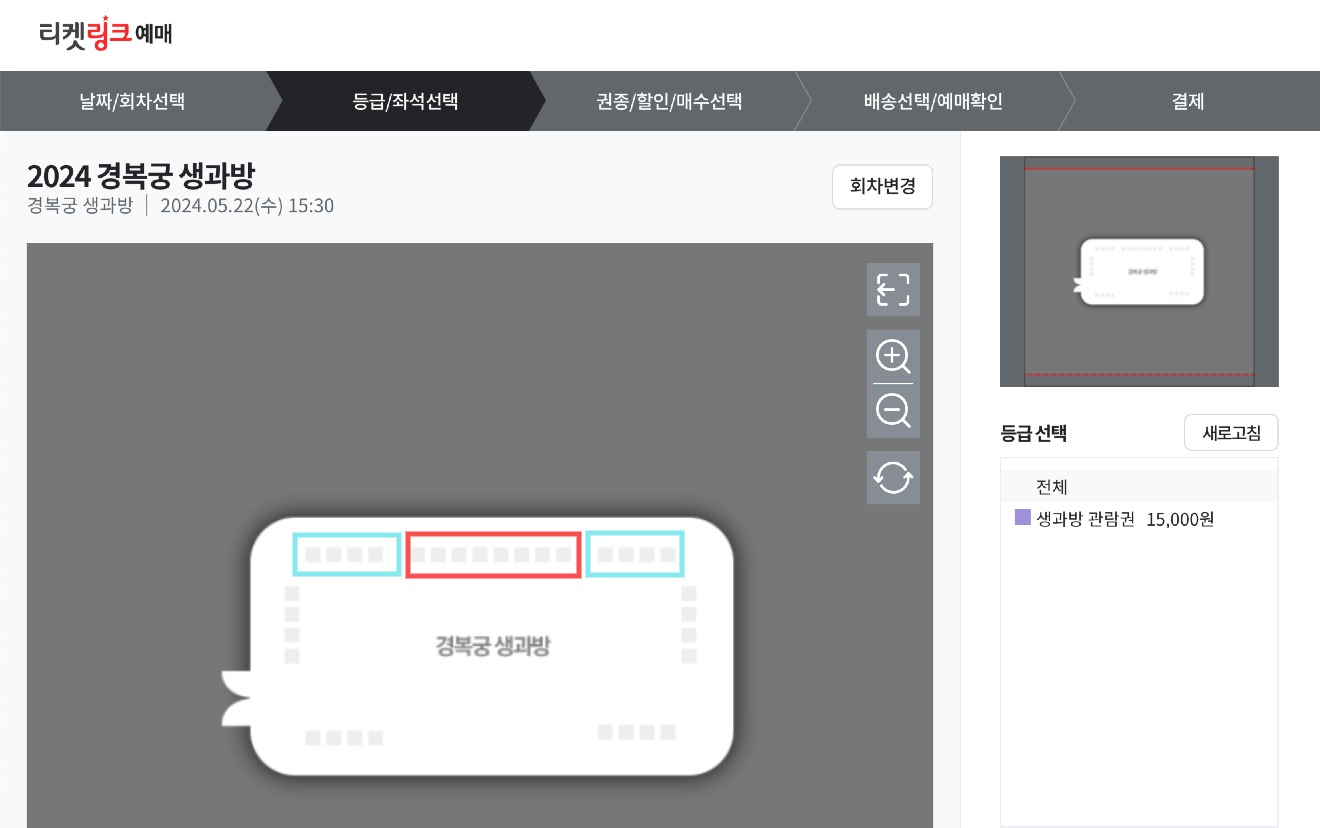Screen dimensions: 1320x828
Task: Switch to the 전체 grade filter
Action: click(1052, 487)
